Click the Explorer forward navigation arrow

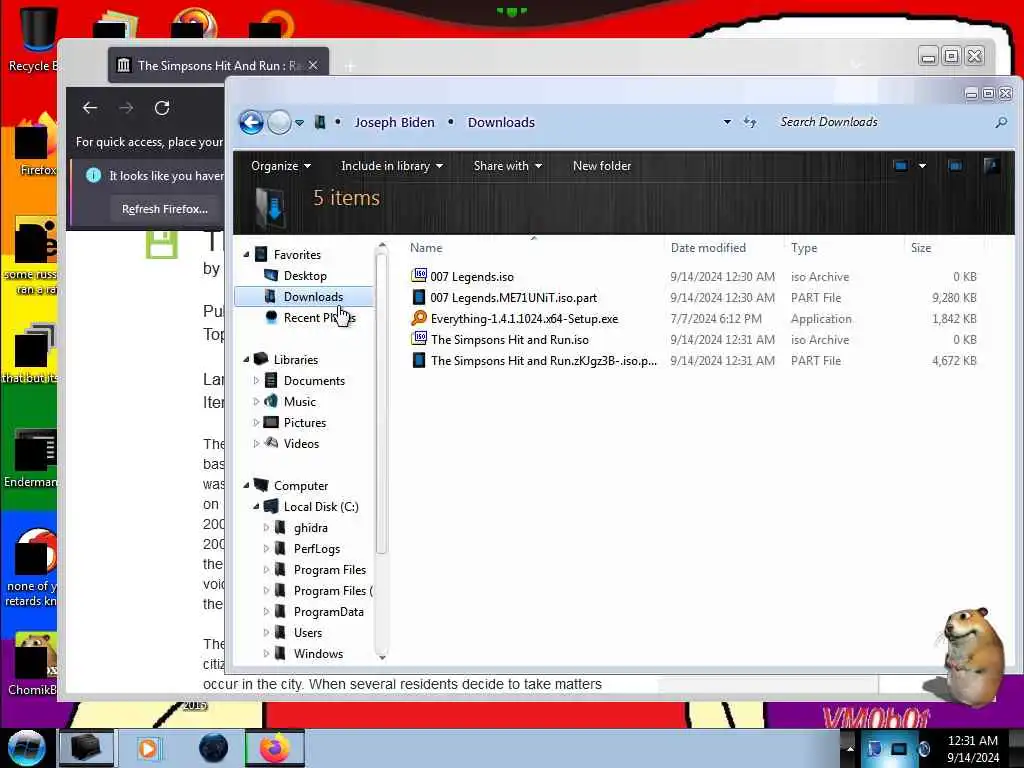280,122
